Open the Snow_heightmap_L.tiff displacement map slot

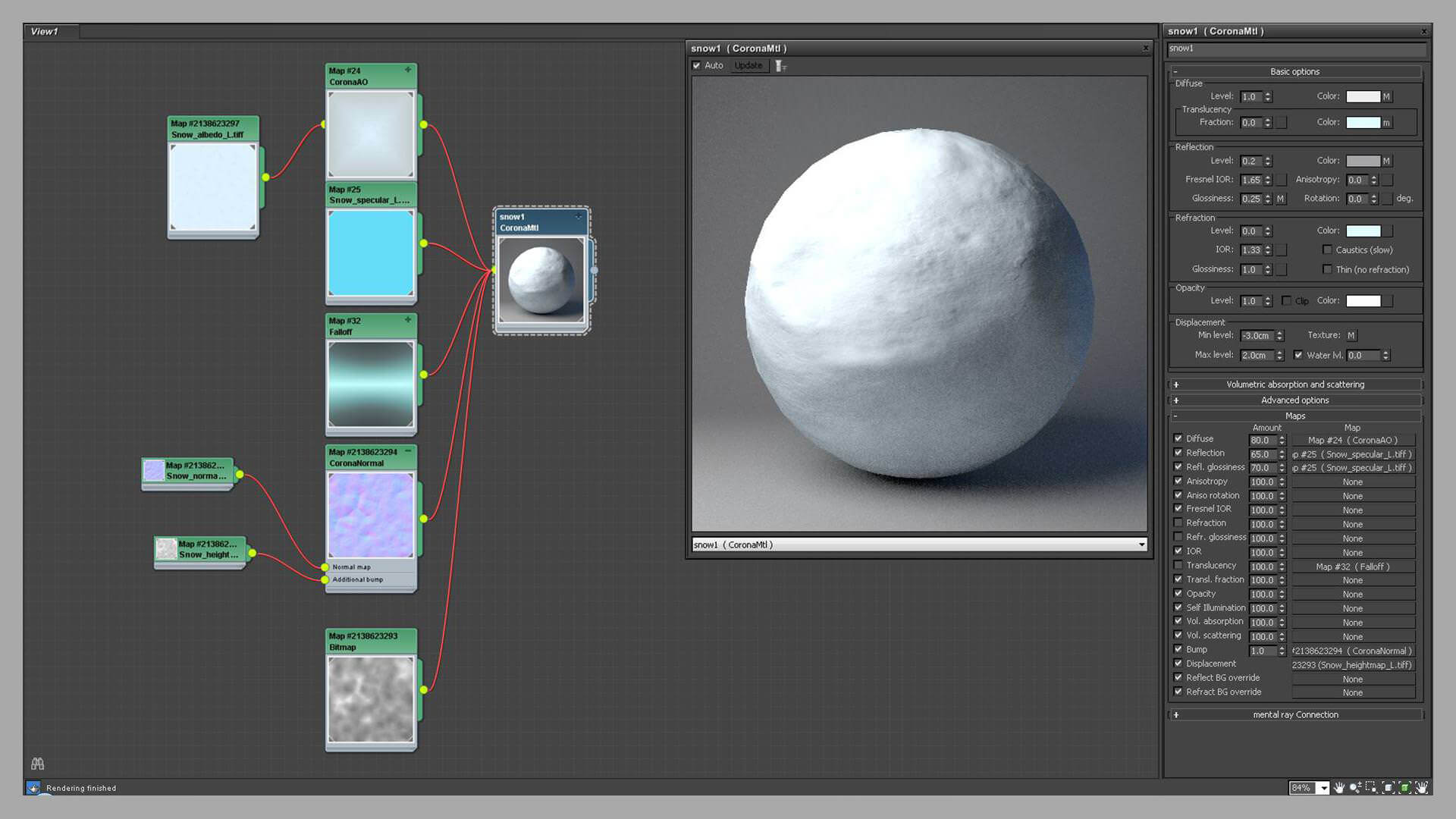tap(1353, 665)
